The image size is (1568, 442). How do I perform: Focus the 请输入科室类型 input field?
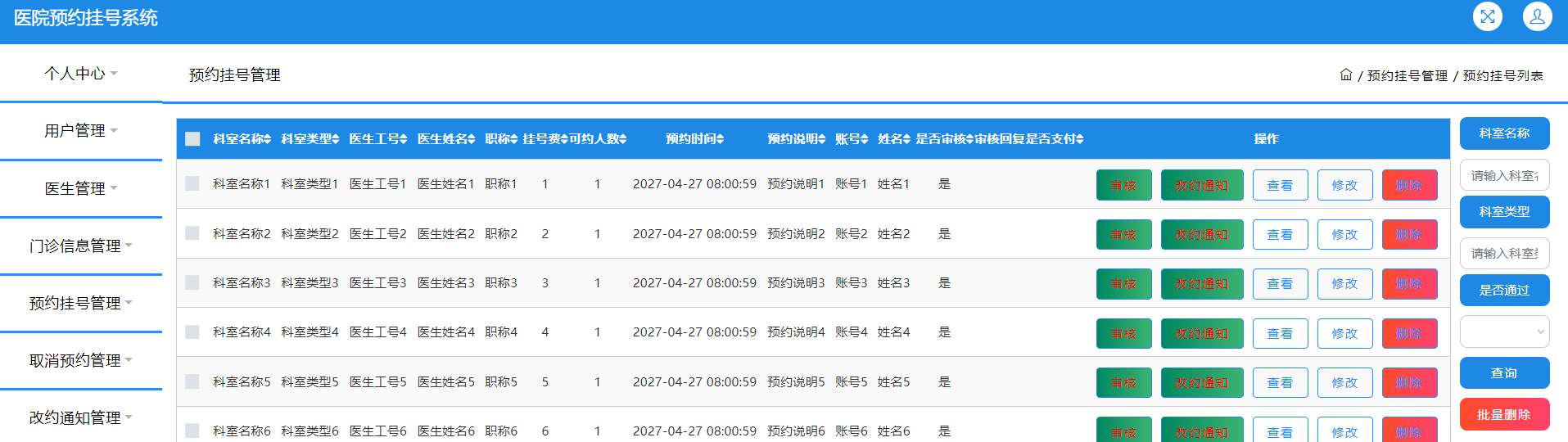pyautogui.click(x=1504, y=253)
